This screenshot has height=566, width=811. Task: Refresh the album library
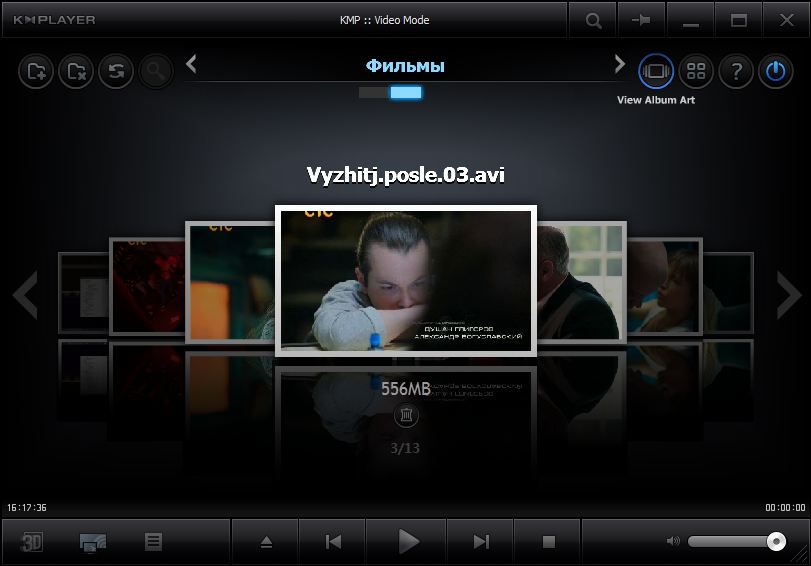116,71
